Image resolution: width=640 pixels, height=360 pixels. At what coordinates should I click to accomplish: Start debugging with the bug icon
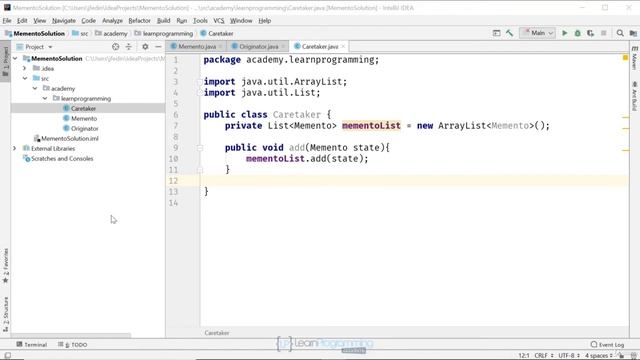click(578, 33)
